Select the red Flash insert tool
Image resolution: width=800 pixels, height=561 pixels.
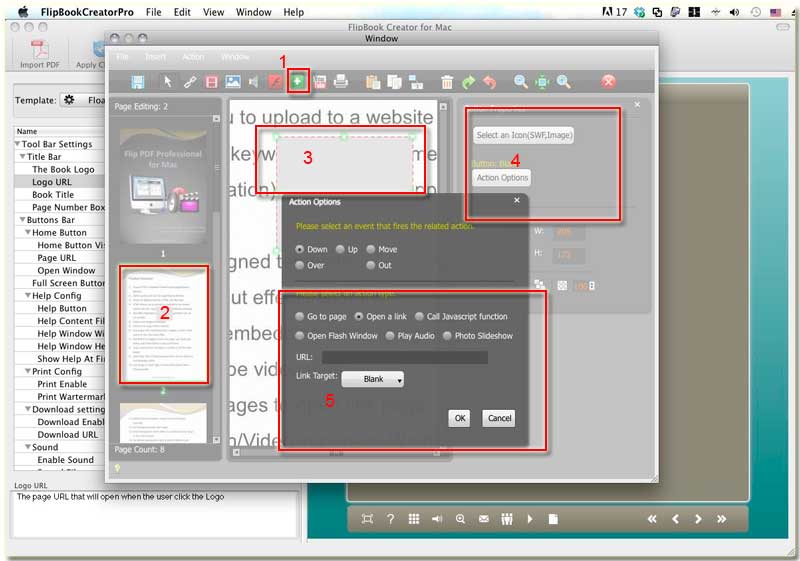point(276,82)
